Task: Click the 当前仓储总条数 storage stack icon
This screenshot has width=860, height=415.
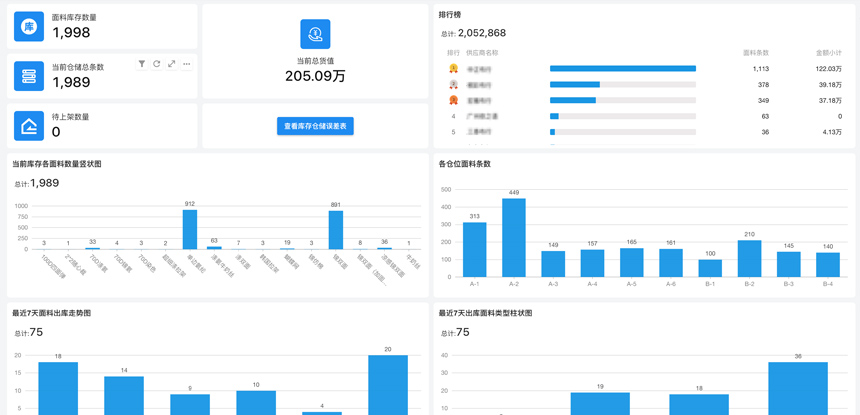Action: 29,76
